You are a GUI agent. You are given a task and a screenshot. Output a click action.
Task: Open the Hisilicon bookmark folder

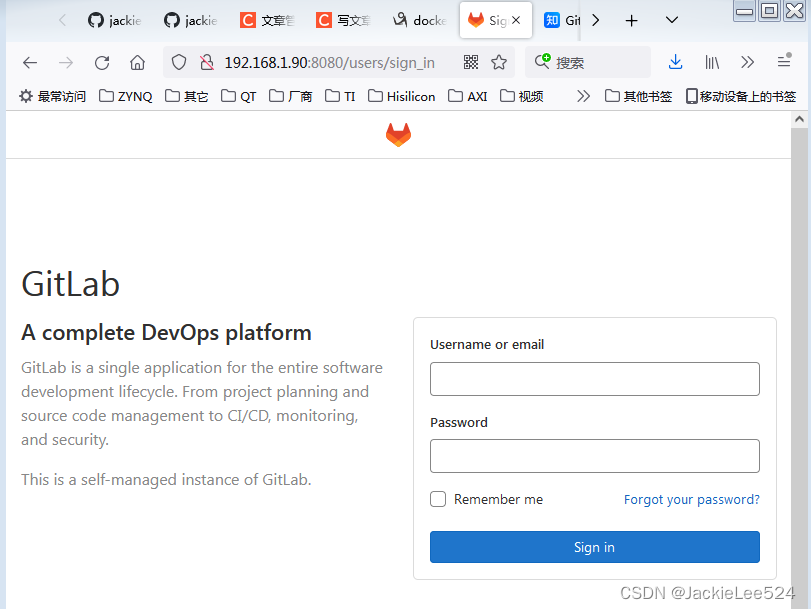pos(402,96)
